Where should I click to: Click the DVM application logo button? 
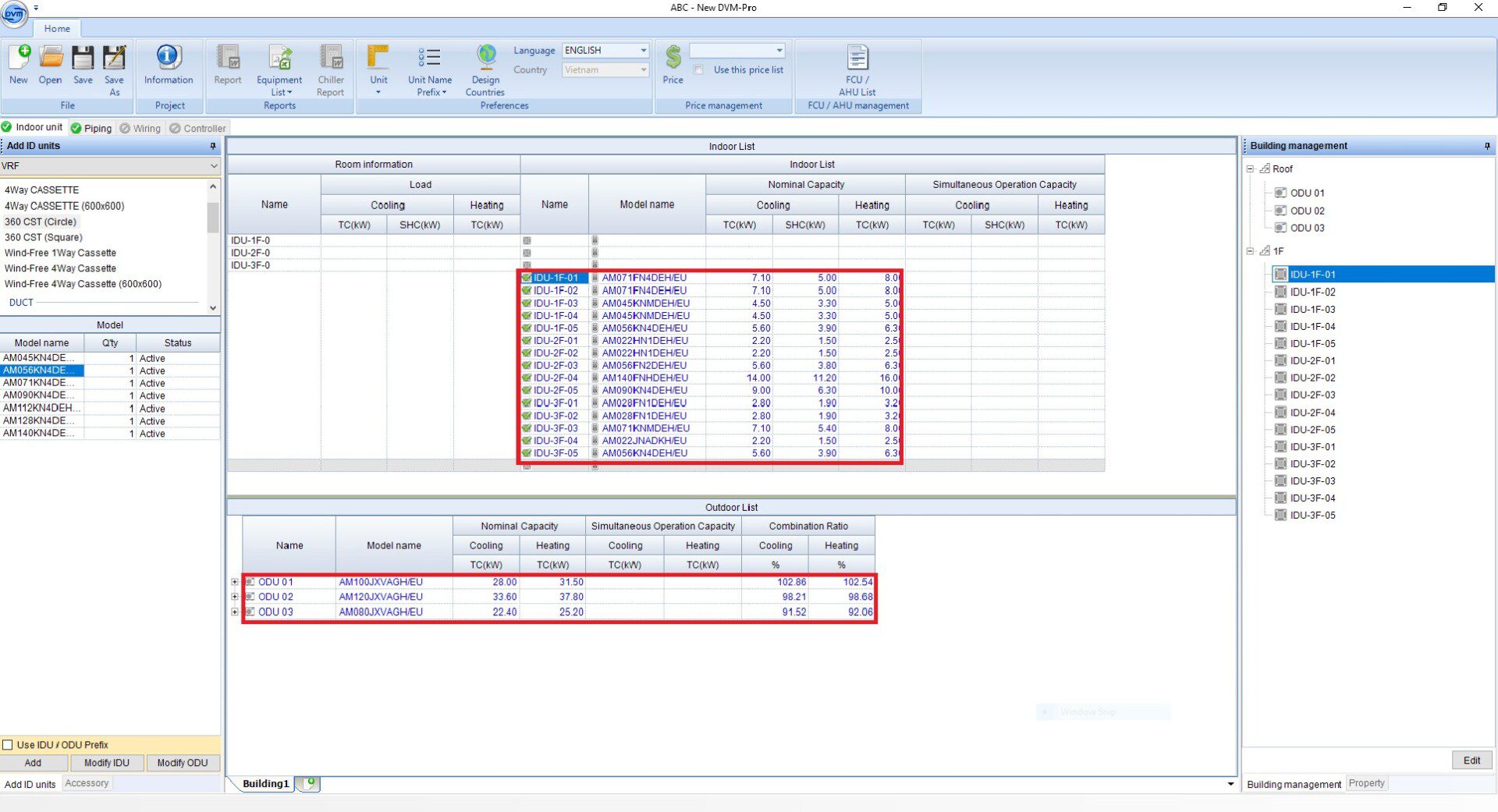pos(15,13)
